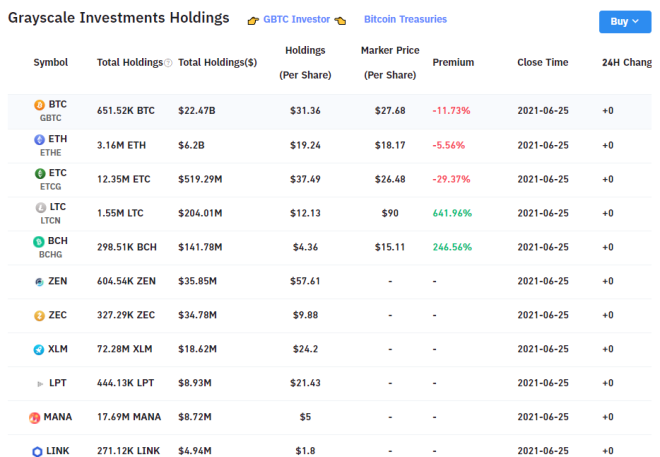The image size is (660, 457).
Task: Click the 271.12K LINK holdings value
Action: coord(128,451)
